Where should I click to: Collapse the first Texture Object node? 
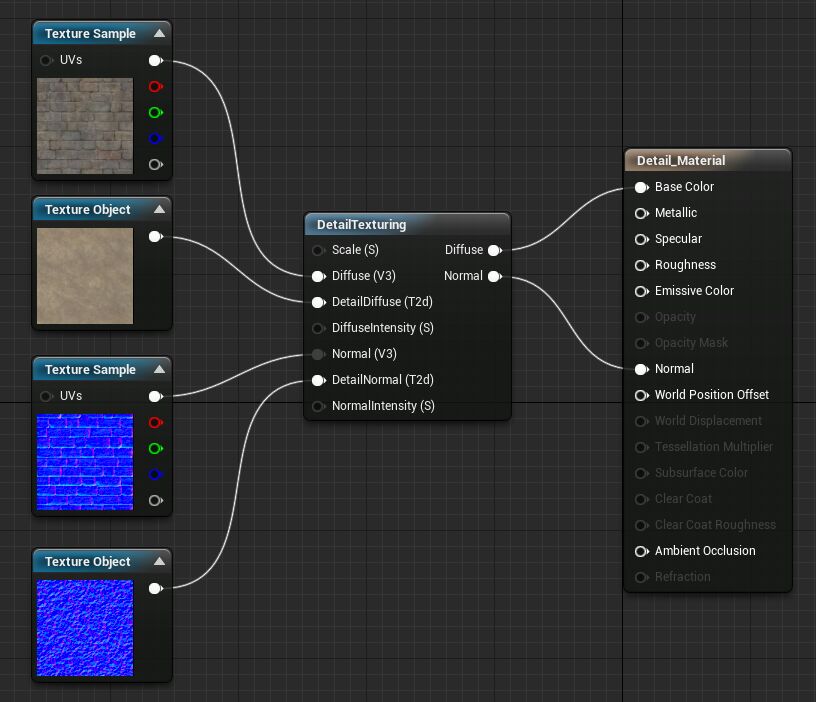[158, 209]
